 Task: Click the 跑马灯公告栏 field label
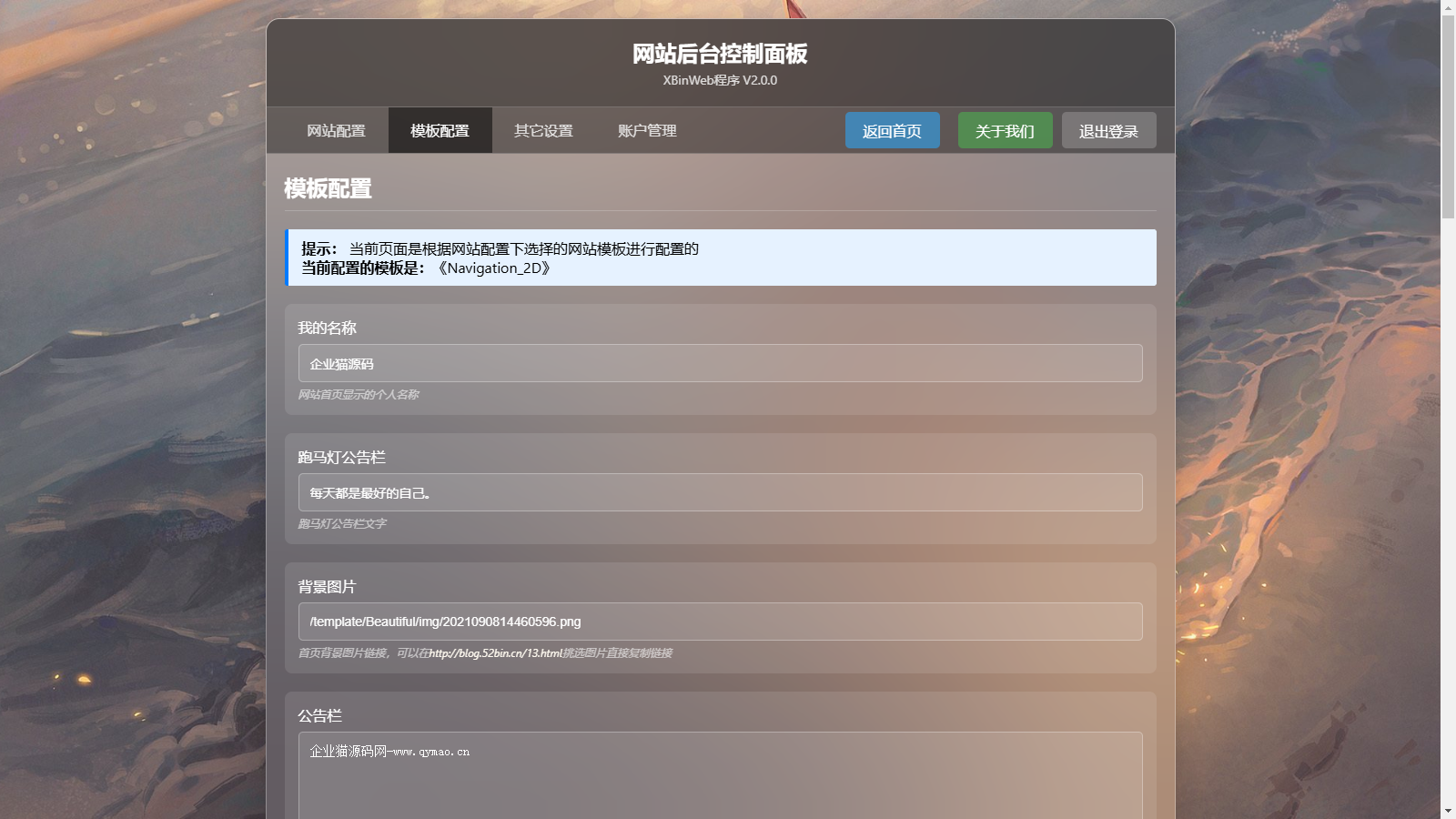pos(341,457)
